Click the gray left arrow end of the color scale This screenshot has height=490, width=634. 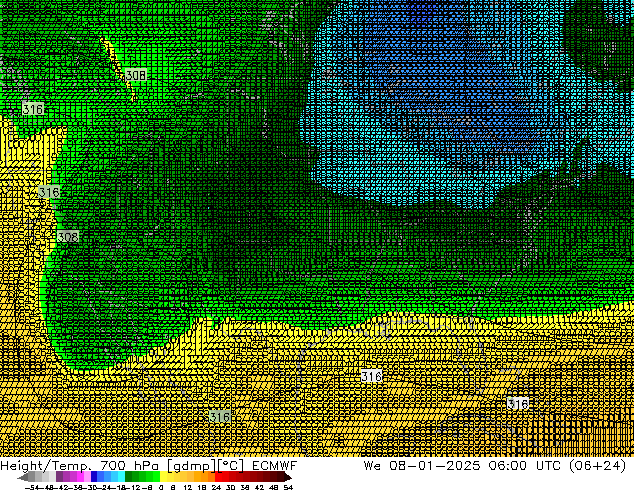[x=24, y=477]
